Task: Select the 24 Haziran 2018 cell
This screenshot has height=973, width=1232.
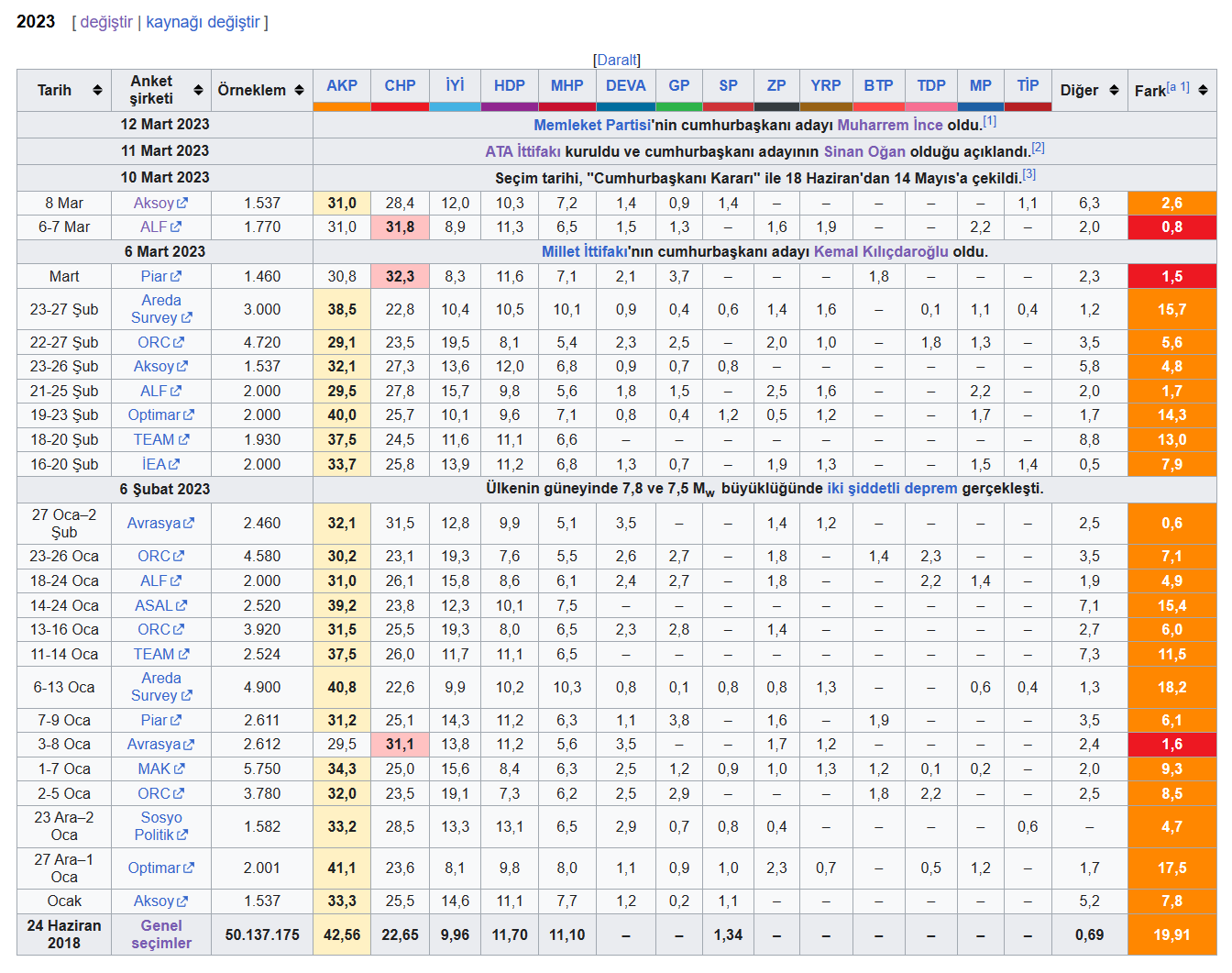Action: pyautogui.click(x=64, y=934)
